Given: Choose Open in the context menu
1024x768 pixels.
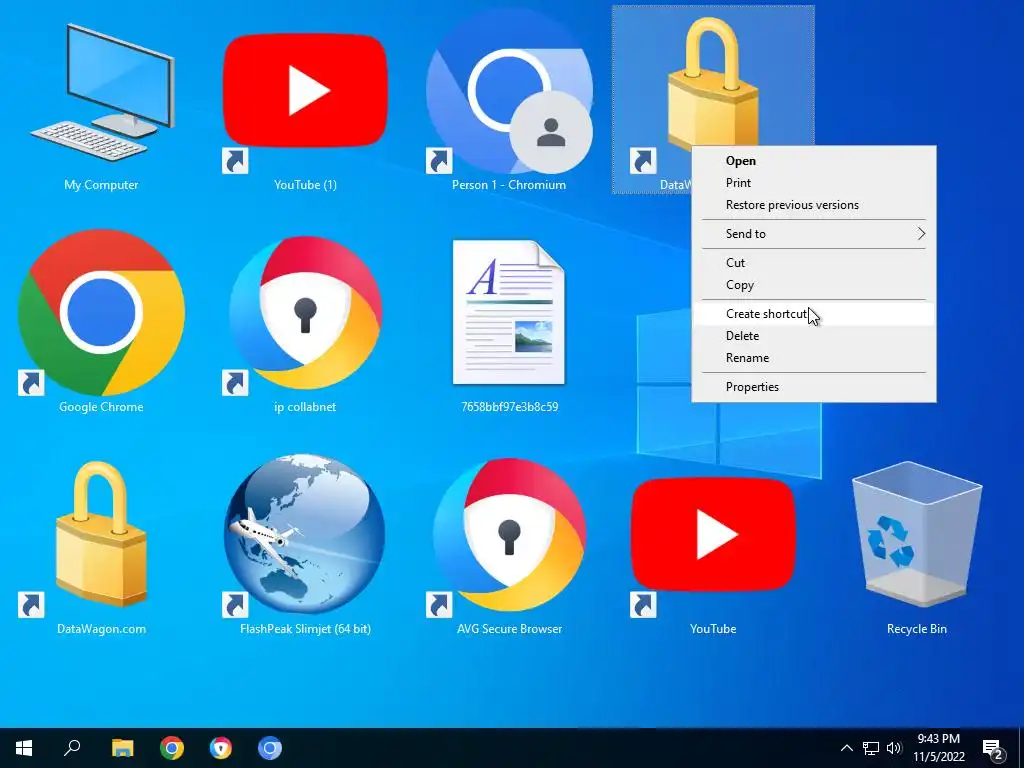Looking at the screenshot, I should pyautogui.click(x=814, y=161).
